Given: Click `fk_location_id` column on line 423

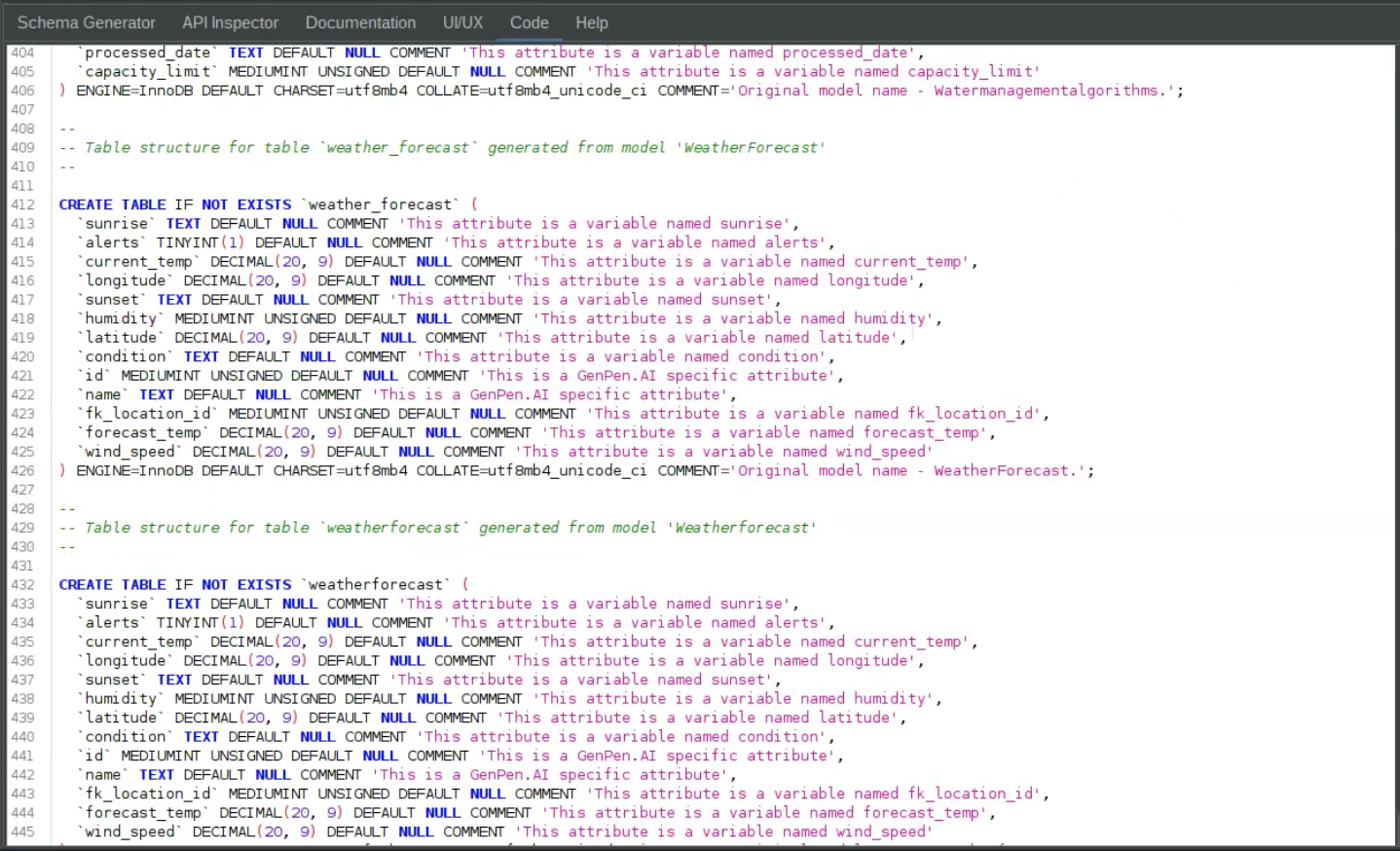Looking at the screenshot, I should [x=148, y=413].
